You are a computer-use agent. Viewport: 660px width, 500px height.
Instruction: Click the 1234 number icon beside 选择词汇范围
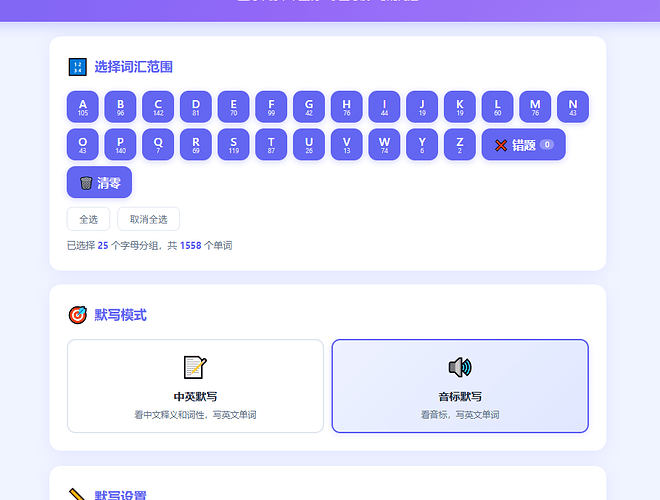point(77,67)
